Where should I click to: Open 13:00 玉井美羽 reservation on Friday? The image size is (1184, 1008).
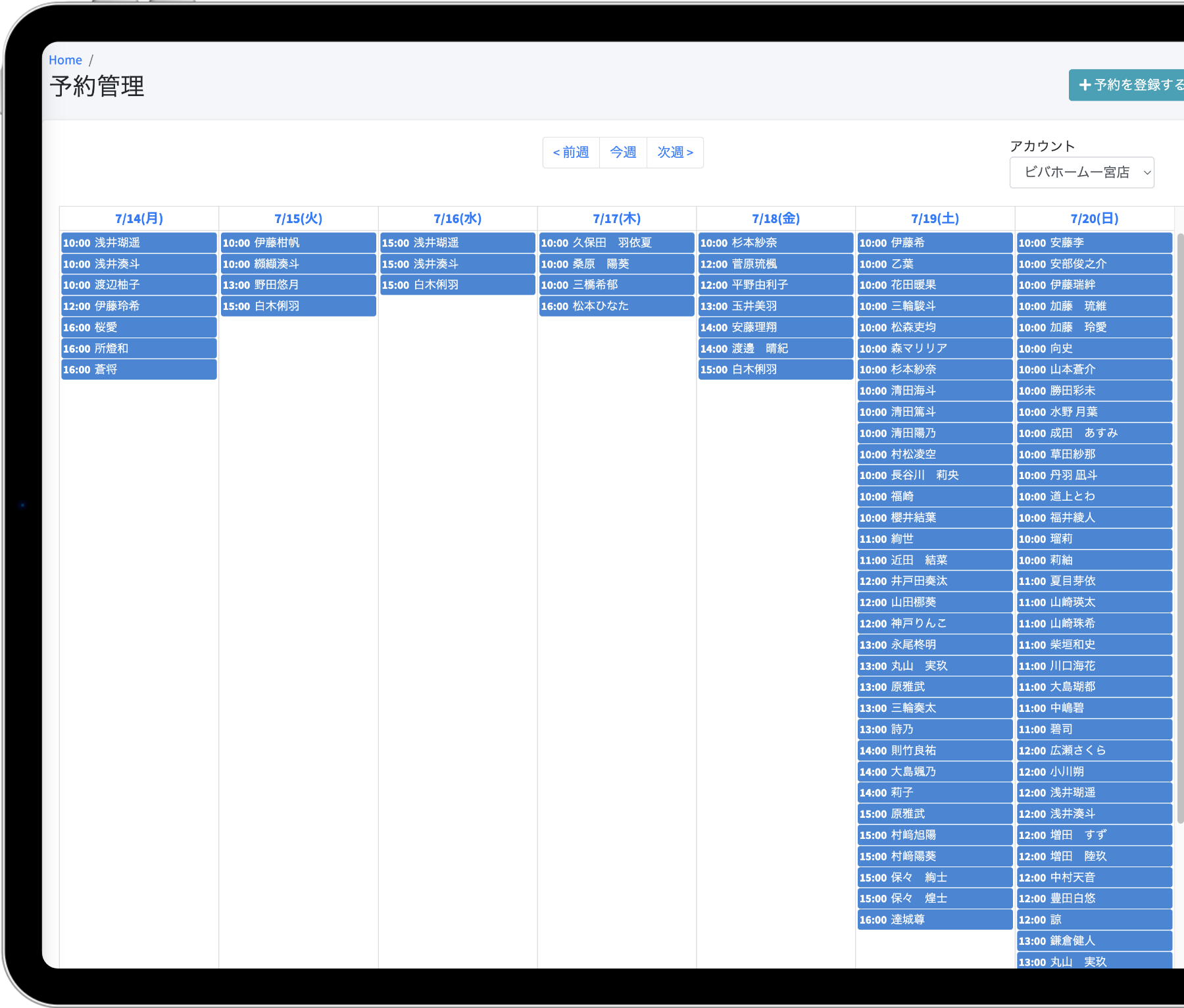point(776,306)
